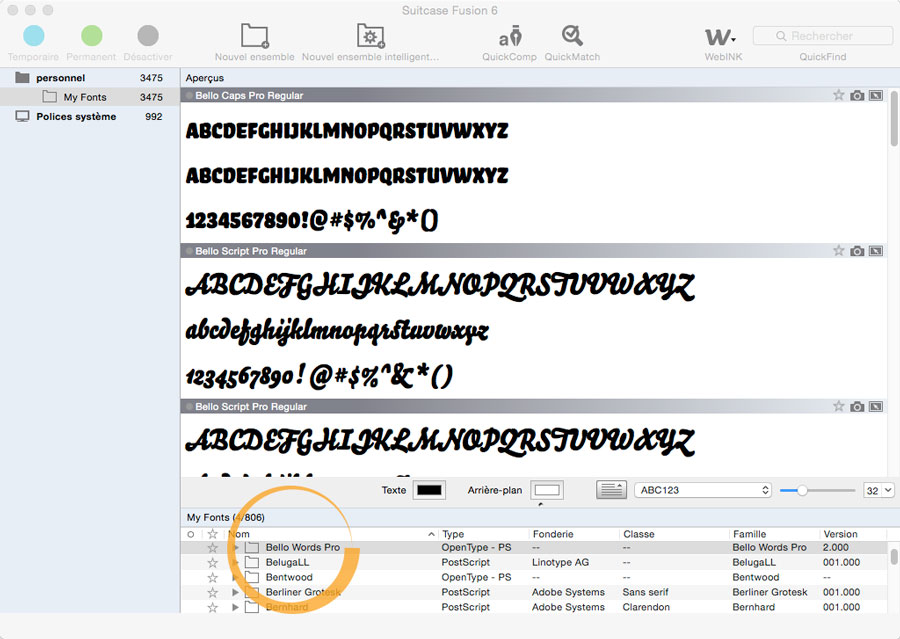Click the Linotype AG foundry cell
This screenshot has height=639, width=900.
(560, 563)
